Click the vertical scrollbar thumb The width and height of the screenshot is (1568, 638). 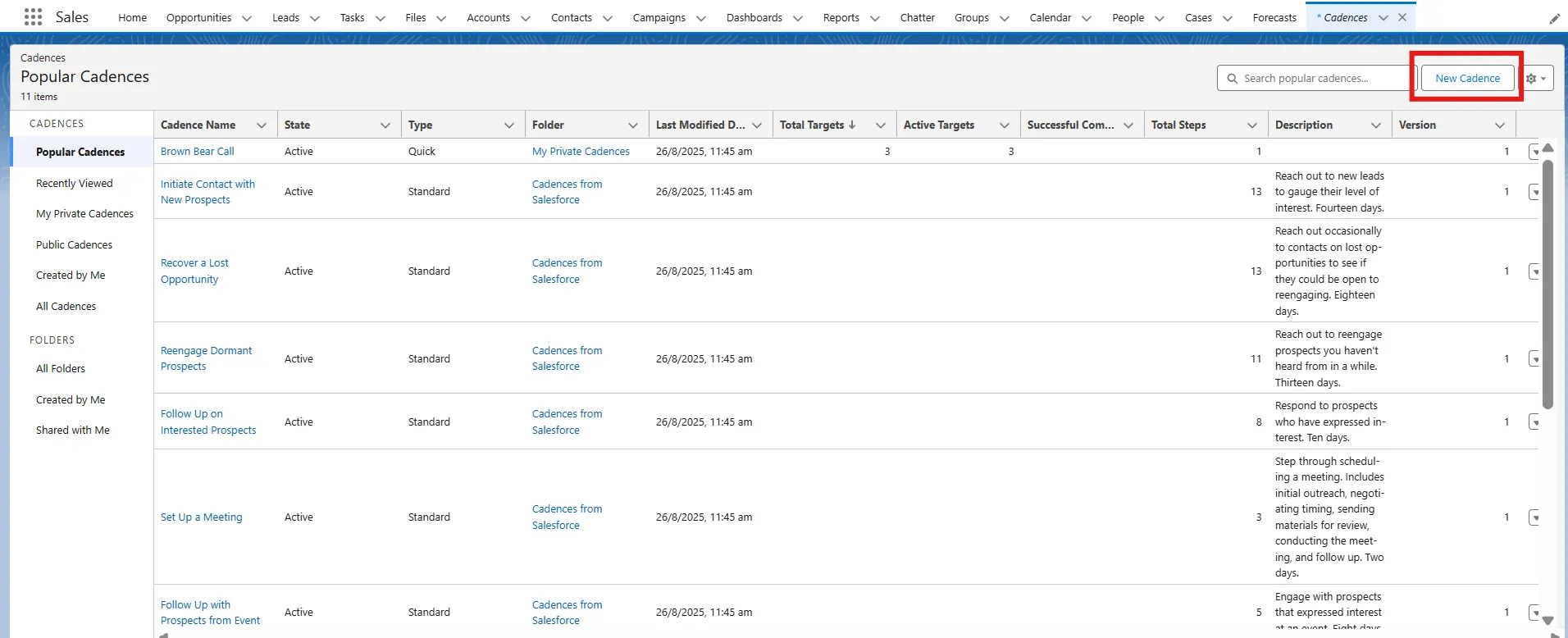pyautogui.click(x=1548, y=283)
